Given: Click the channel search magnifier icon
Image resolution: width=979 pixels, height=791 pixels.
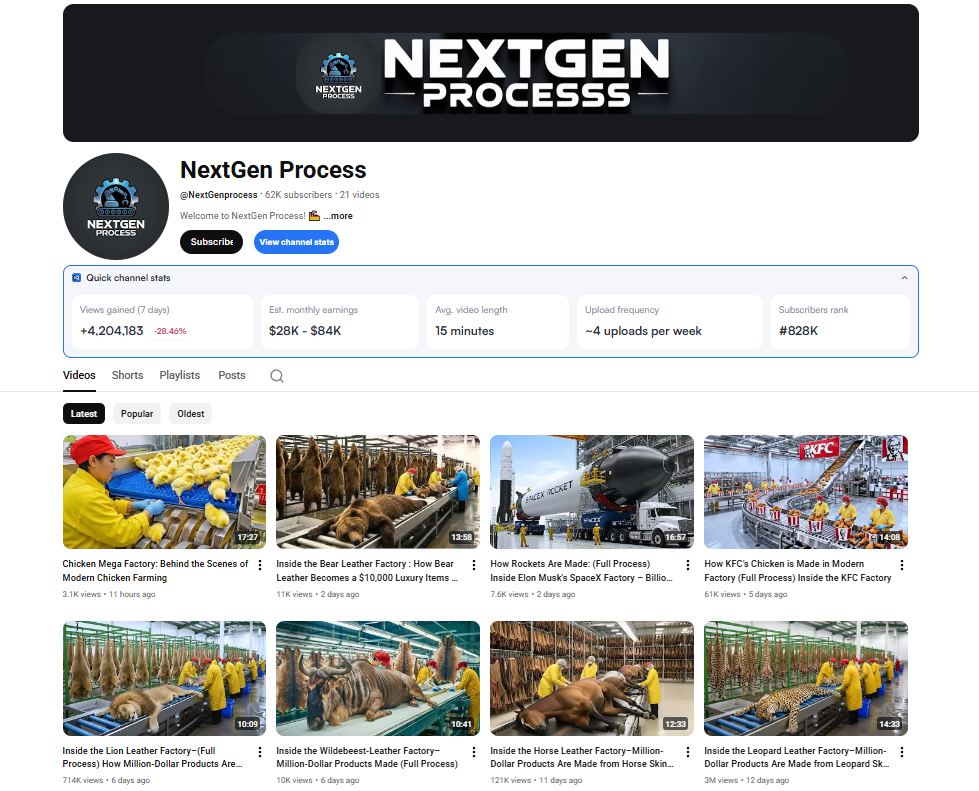Looking at the screenshot, I should 277,376.
